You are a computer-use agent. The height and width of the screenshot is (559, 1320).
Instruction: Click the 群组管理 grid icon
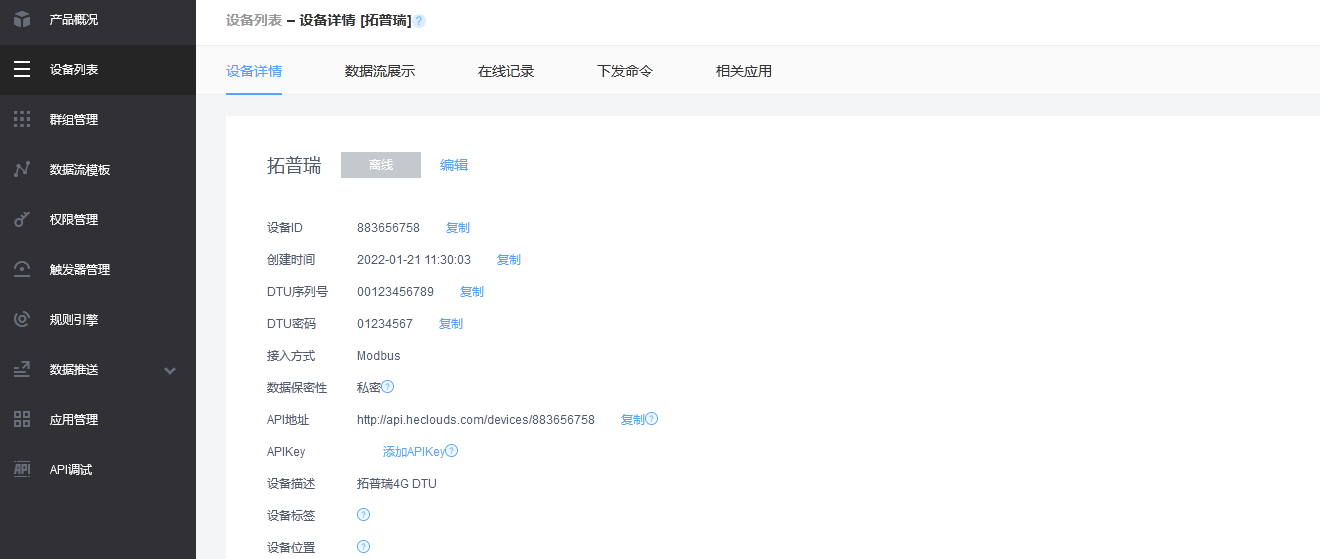(22, 120)
